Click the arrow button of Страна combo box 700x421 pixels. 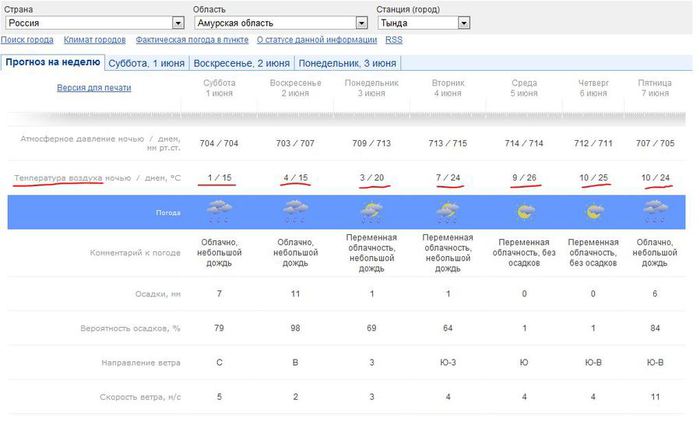pyautogui.click(x=178, y=23)
